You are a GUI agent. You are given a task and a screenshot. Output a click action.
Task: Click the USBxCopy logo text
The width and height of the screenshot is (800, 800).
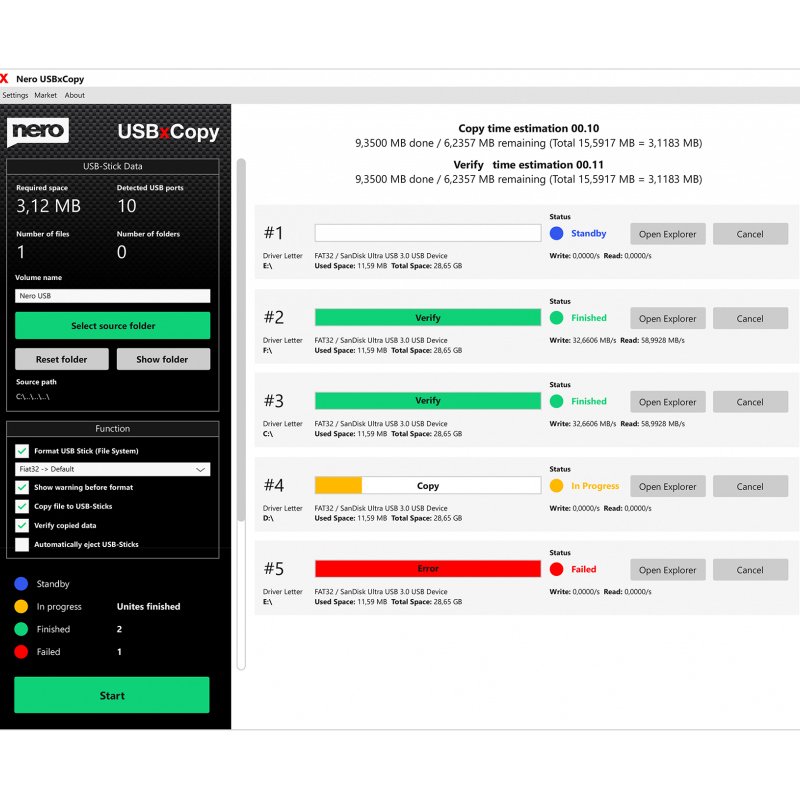168,132
